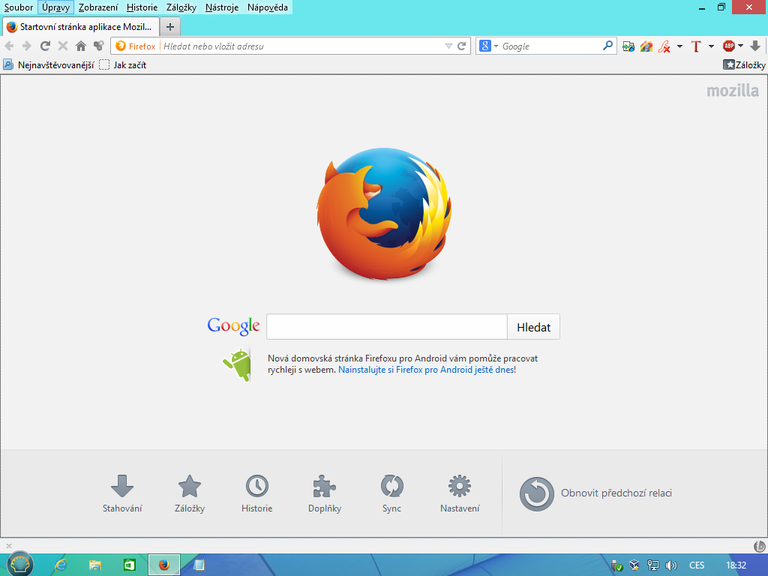Click the Firefox identity badge in address bar
The image size is (768, 576).
tap(135, 46)
